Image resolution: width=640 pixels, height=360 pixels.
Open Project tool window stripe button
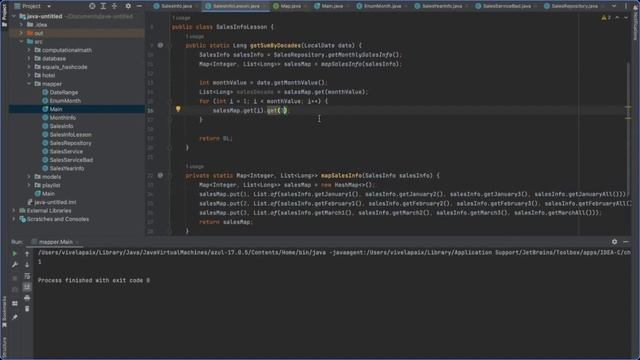[x=4, y=15]
